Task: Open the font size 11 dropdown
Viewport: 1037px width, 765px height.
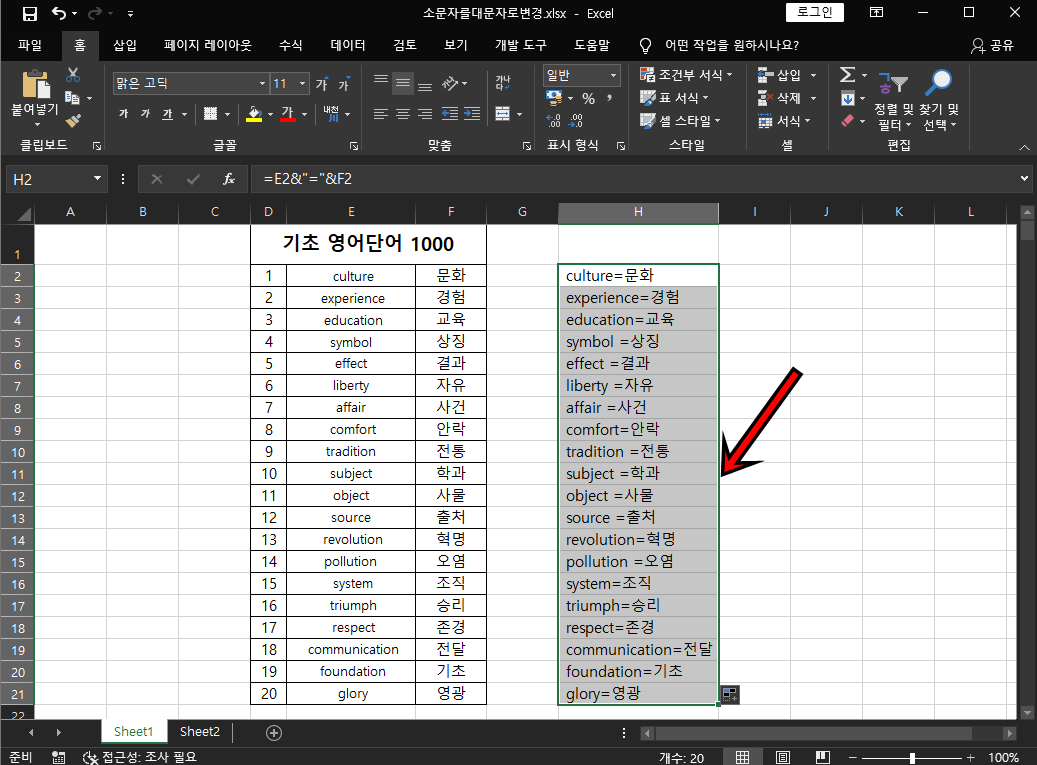Action: click(302, 83)
